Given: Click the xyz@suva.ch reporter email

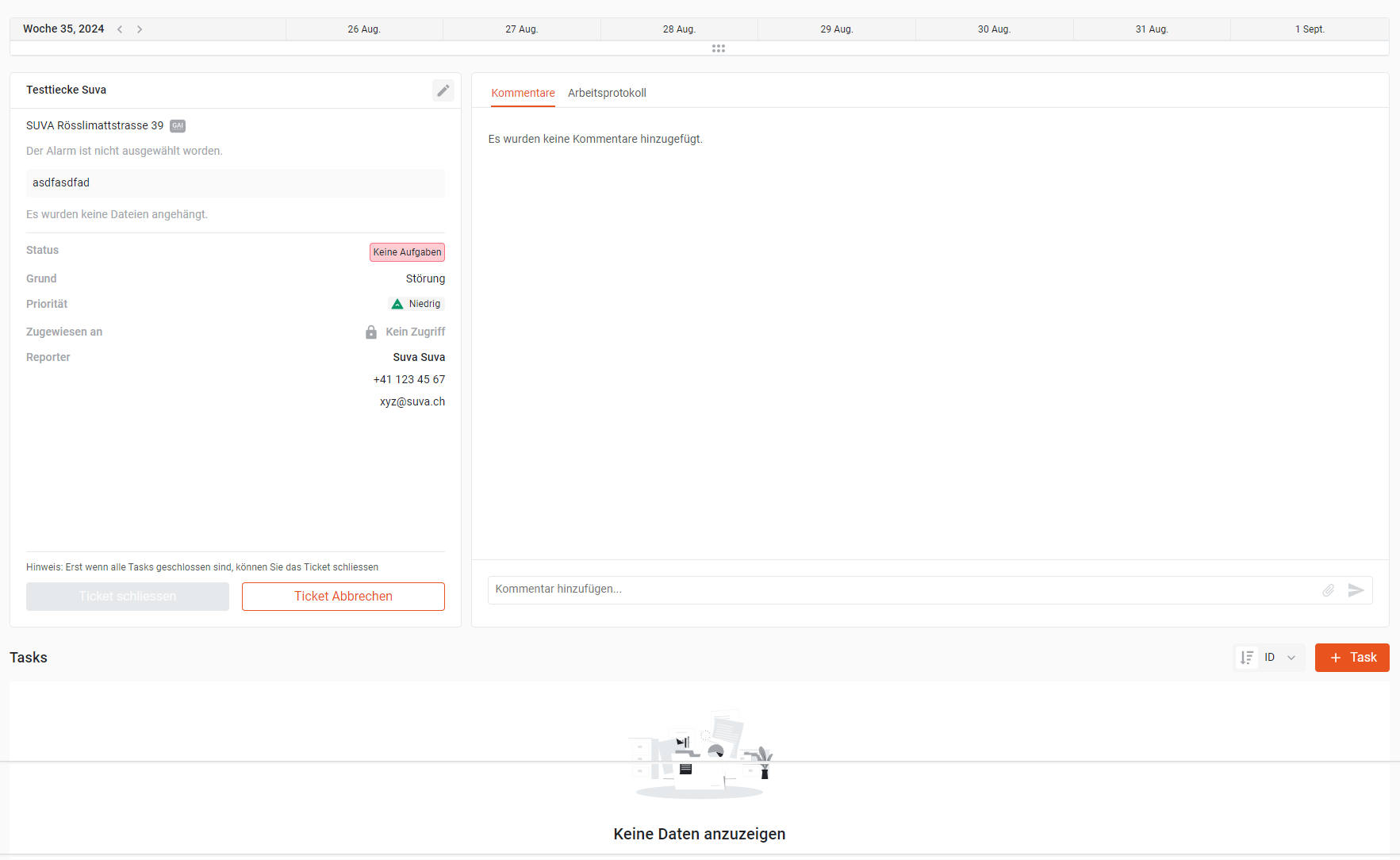Looking at the screenshot, I should (412, 401).
